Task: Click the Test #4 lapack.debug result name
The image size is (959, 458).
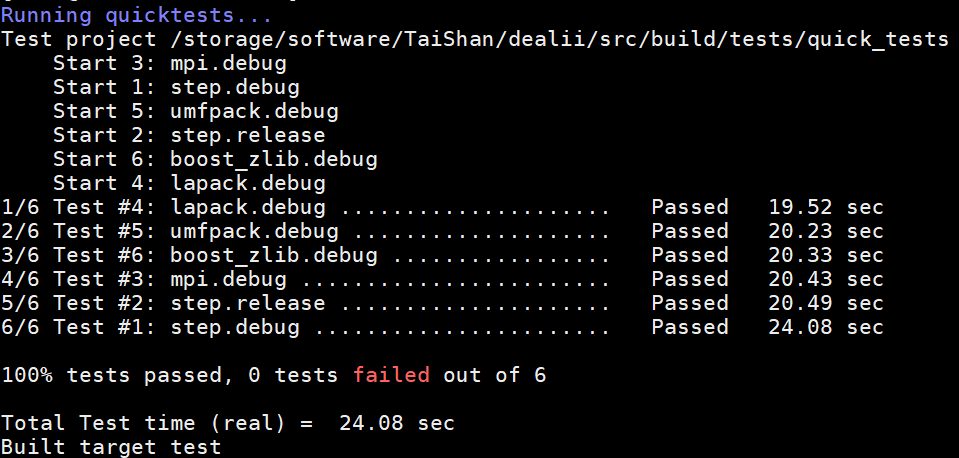Action: pos(248,207)
